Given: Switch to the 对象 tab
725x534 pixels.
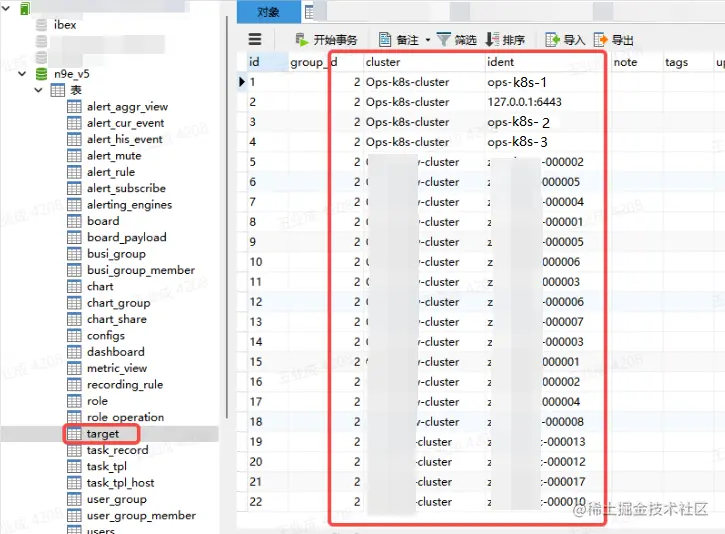Looking at the screenshot, I should click(x=269, y=12).
